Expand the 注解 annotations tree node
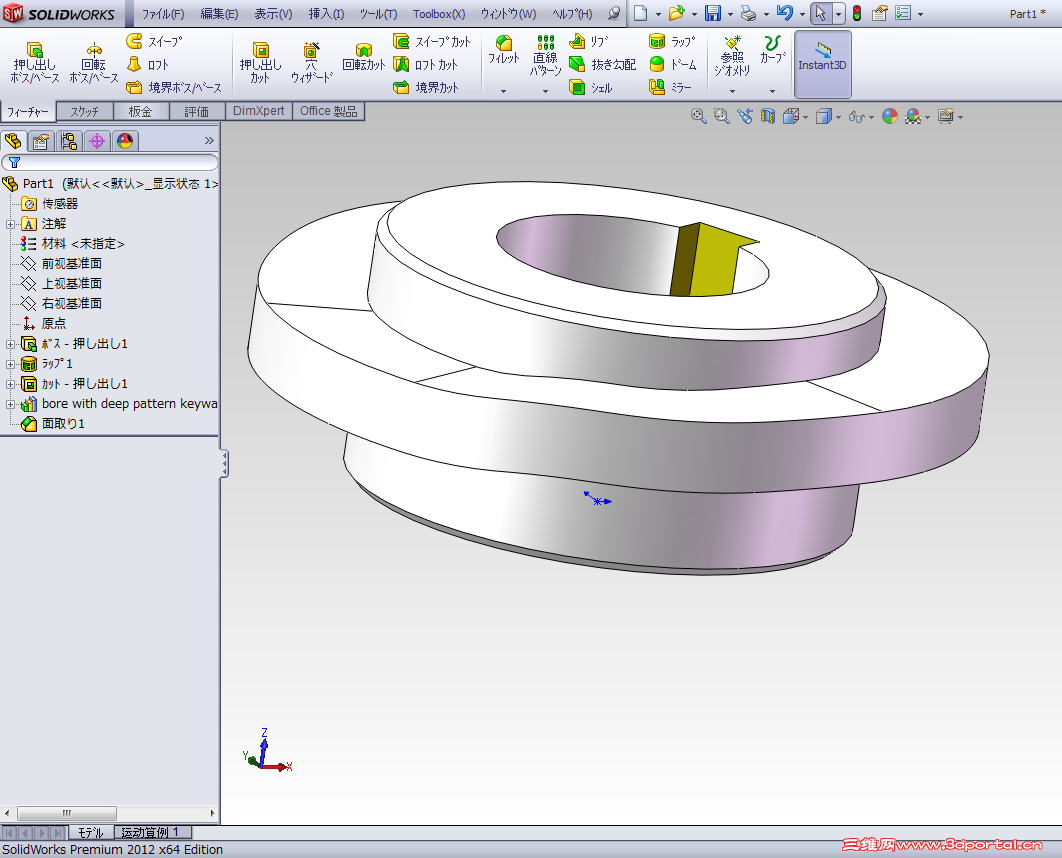The image size is (1062, 858). [x=9, y=224]
